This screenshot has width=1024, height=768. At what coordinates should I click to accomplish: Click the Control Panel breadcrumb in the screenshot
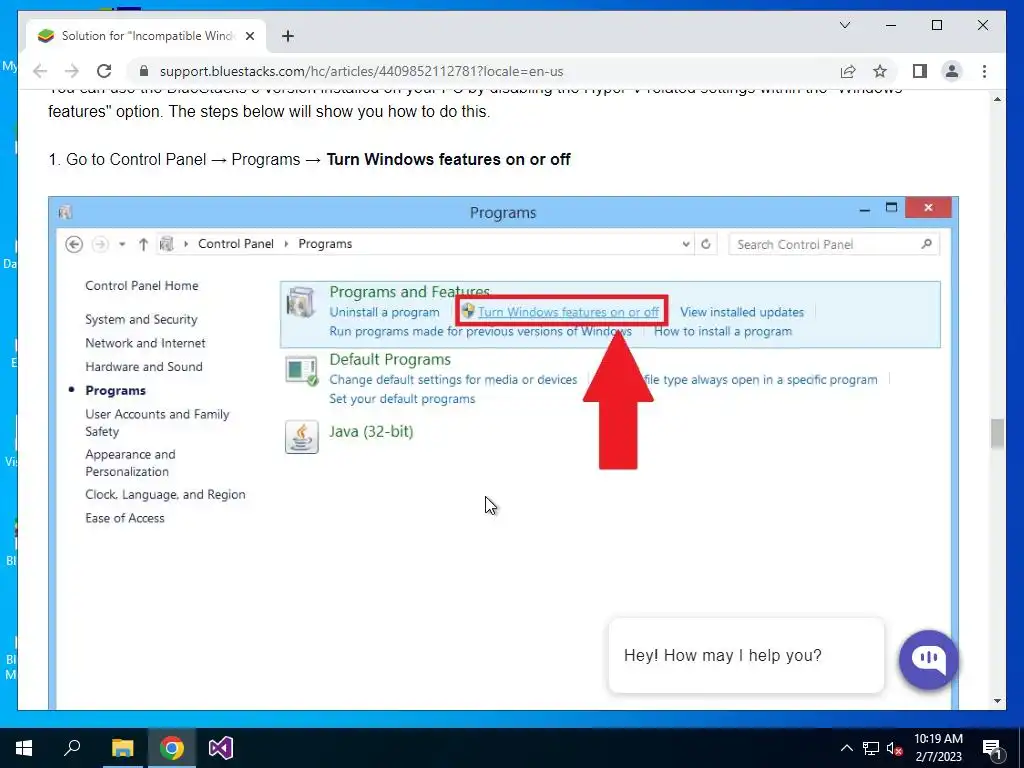click(x=236, y=244)
